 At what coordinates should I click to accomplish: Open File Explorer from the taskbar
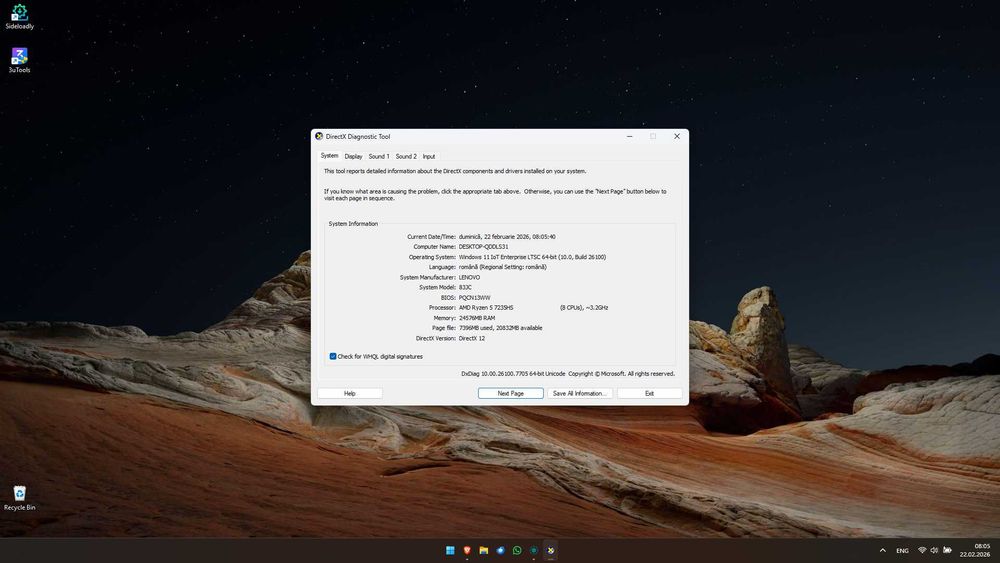483,550
